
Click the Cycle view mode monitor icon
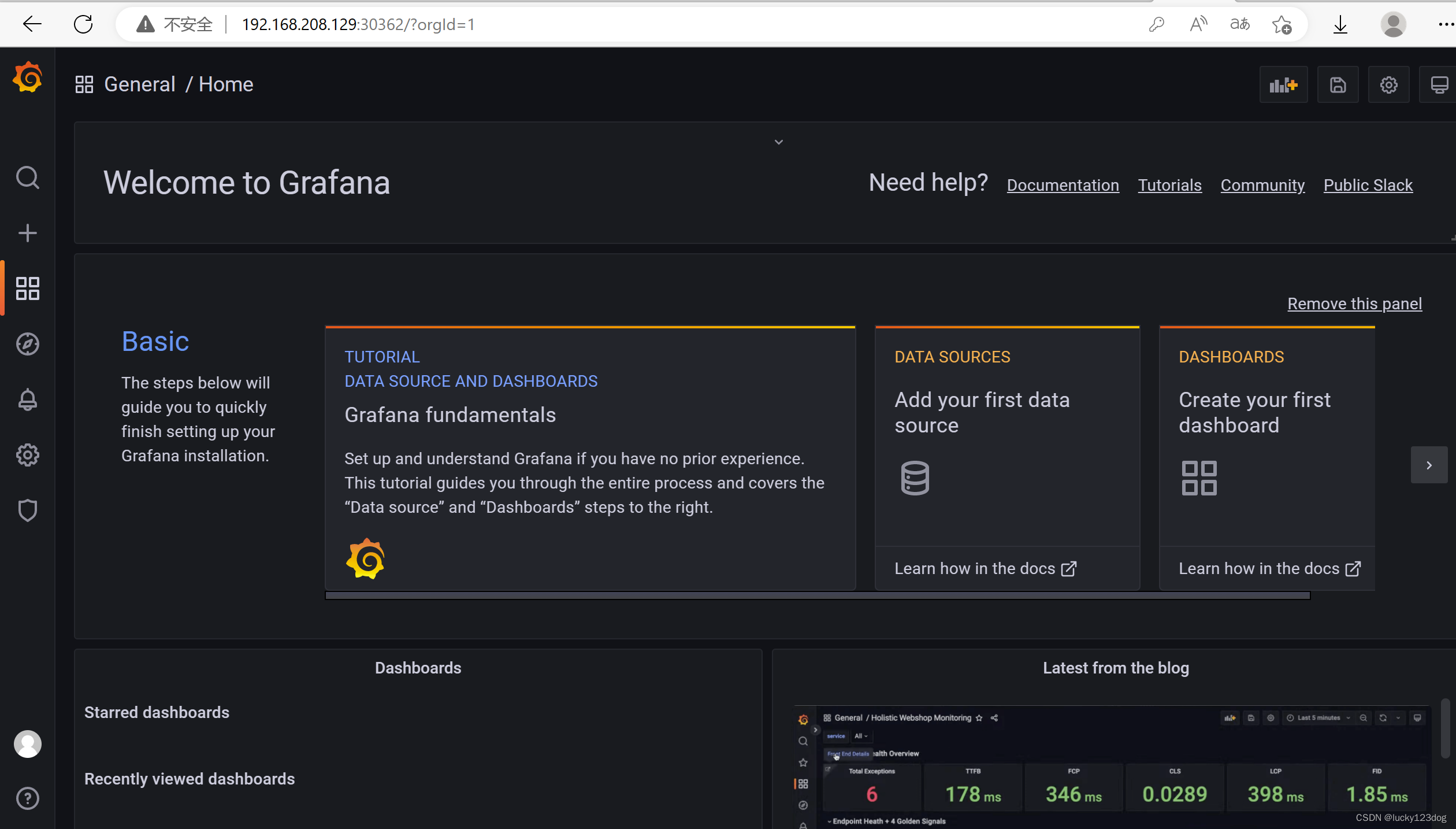[1439, 85]
